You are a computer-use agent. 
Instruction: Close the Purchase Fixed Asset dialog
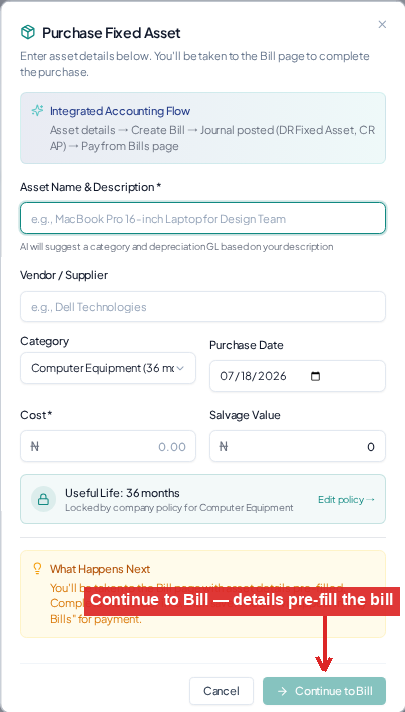click(382, 25)
